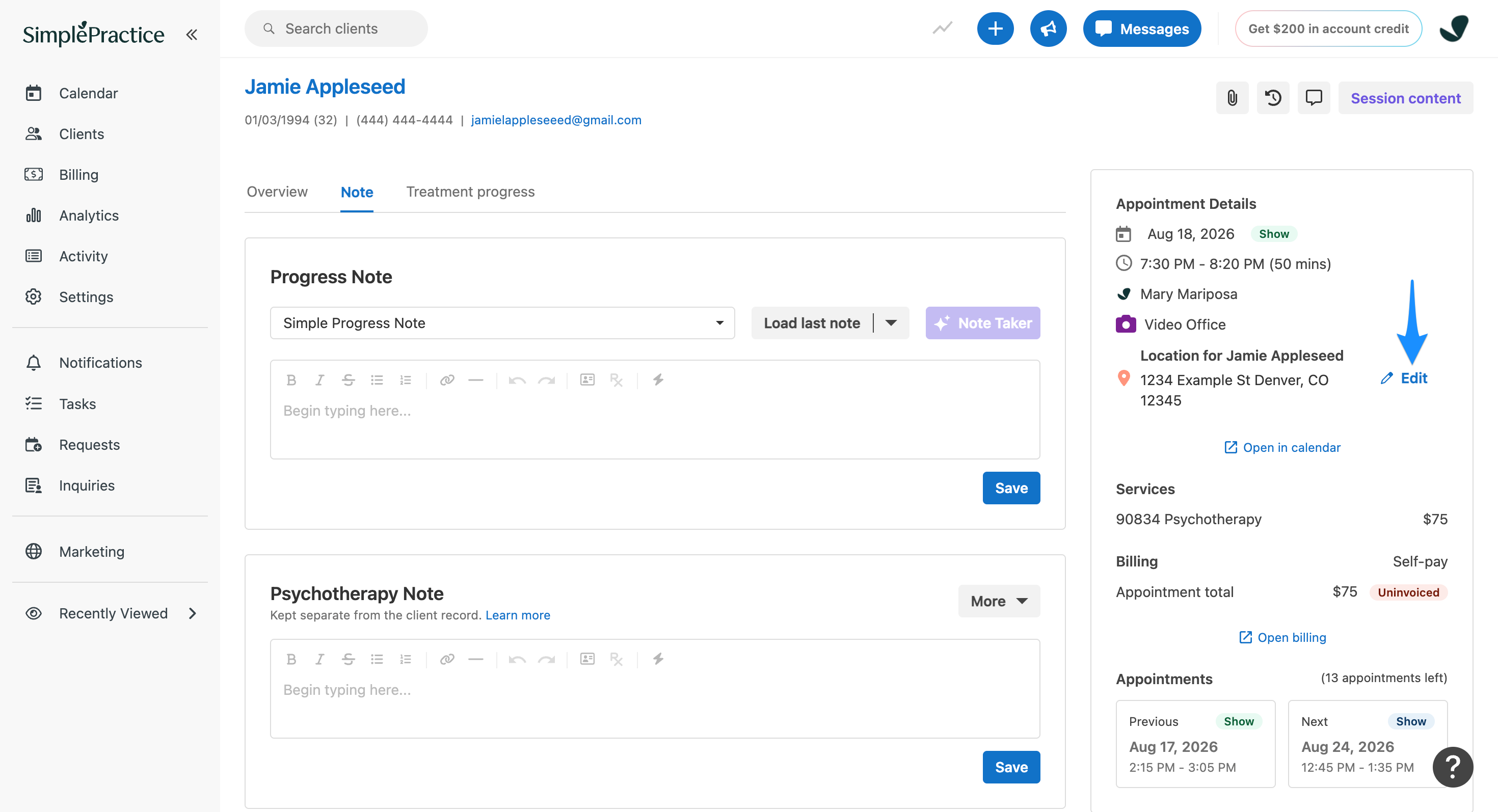Open the More dropdown for Psychotherapy Note
Viewport: 1498px width, 812px height.
point(999,601)
